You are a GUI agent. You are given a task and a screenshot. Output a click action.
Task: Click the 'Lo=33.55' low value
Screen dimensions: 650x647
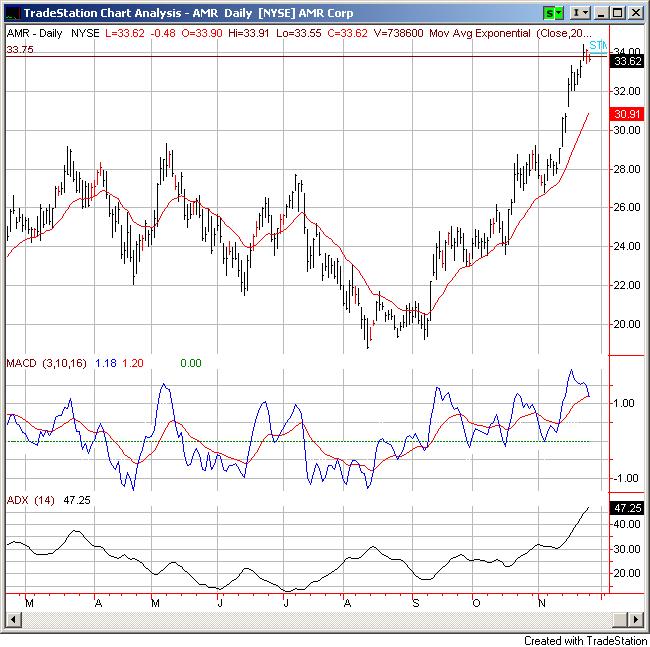(x=298, y=34)
